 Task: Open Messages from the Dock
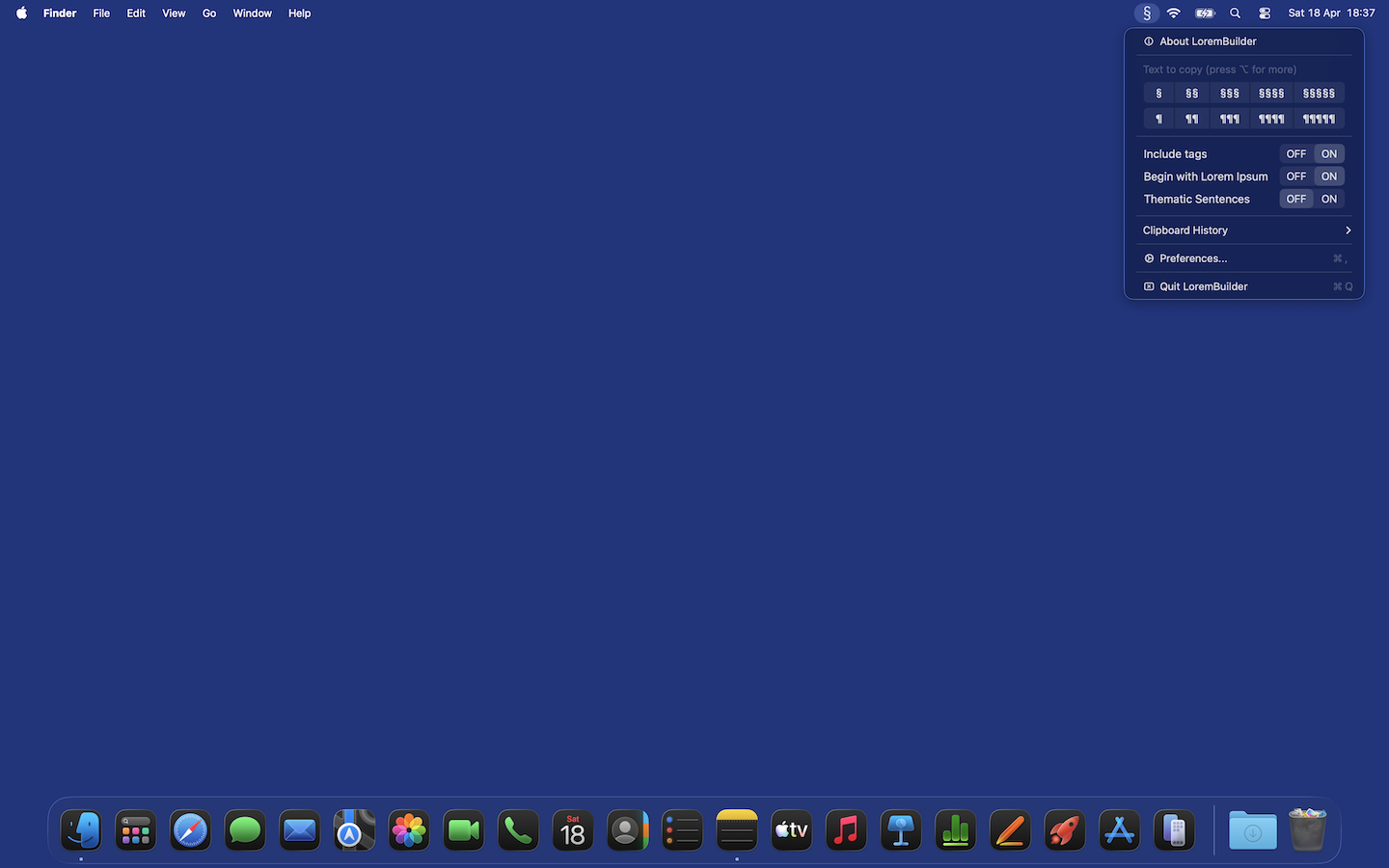point(244,829)
